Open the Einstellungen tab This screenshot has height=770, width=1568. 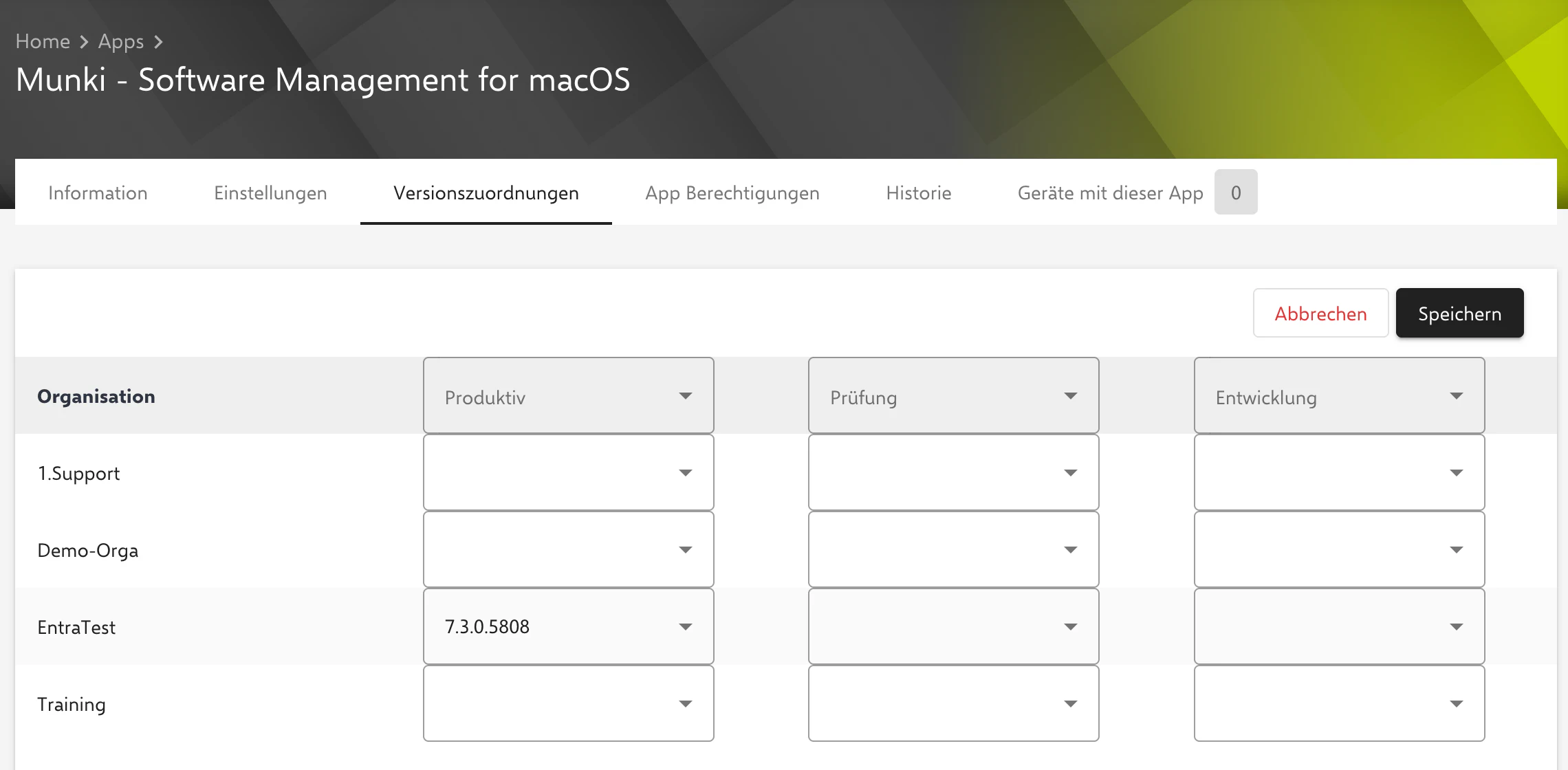coord(270,192)
